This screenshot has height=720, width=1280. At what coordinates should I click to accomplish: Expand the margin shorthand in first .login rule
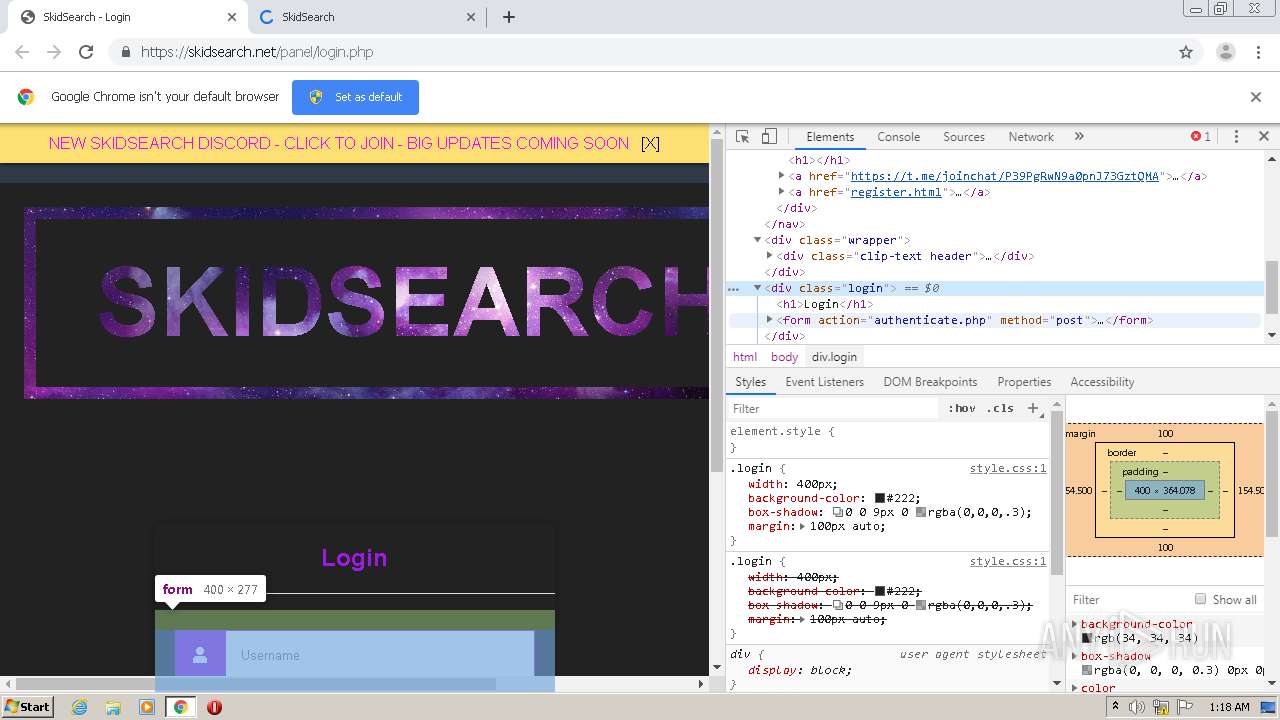[803, 526]
